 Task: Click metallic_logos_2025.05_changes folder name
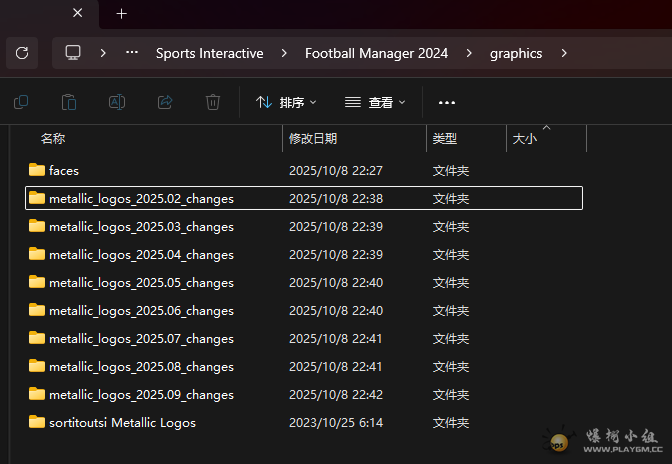141,283
